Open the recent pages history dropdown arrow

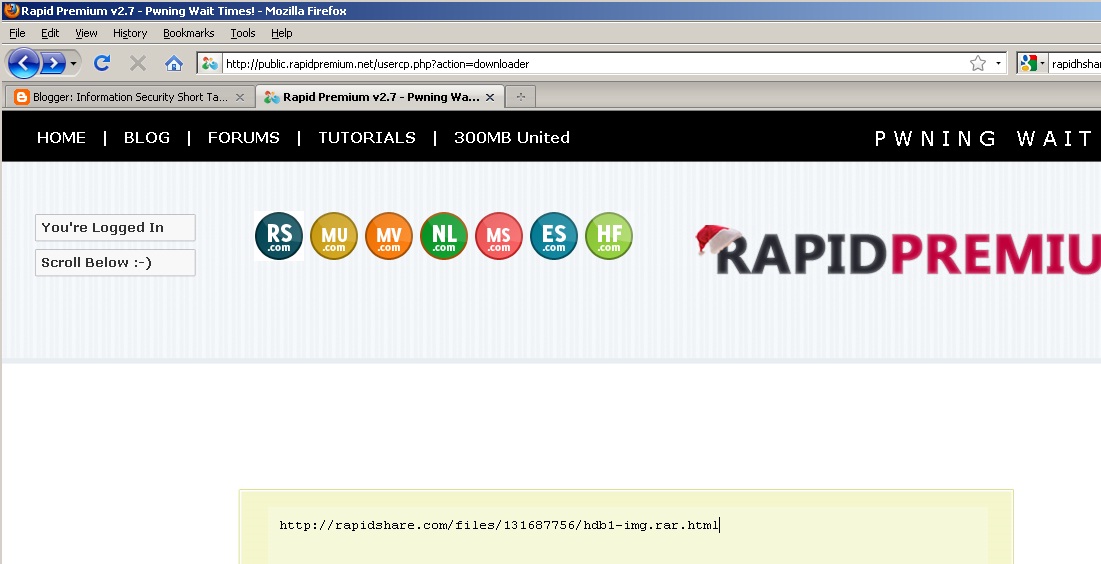tap(73, 64)
